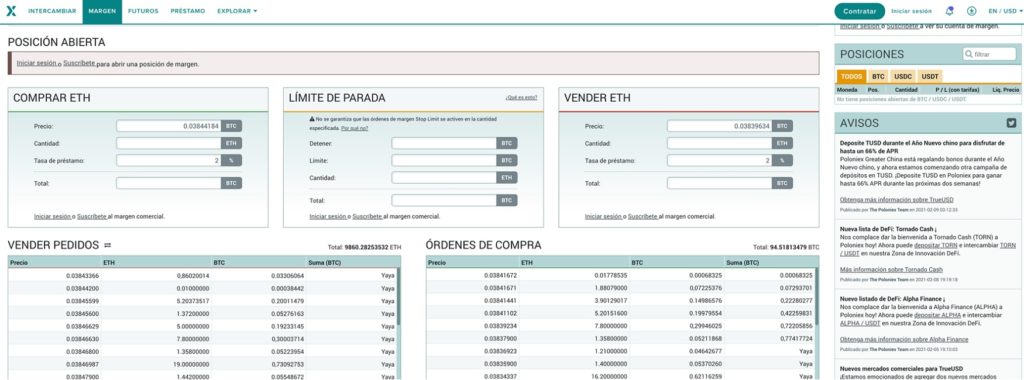1024x380 pixels.
Task: Click buy order amount 16.20000000
Action: [610, 377]
